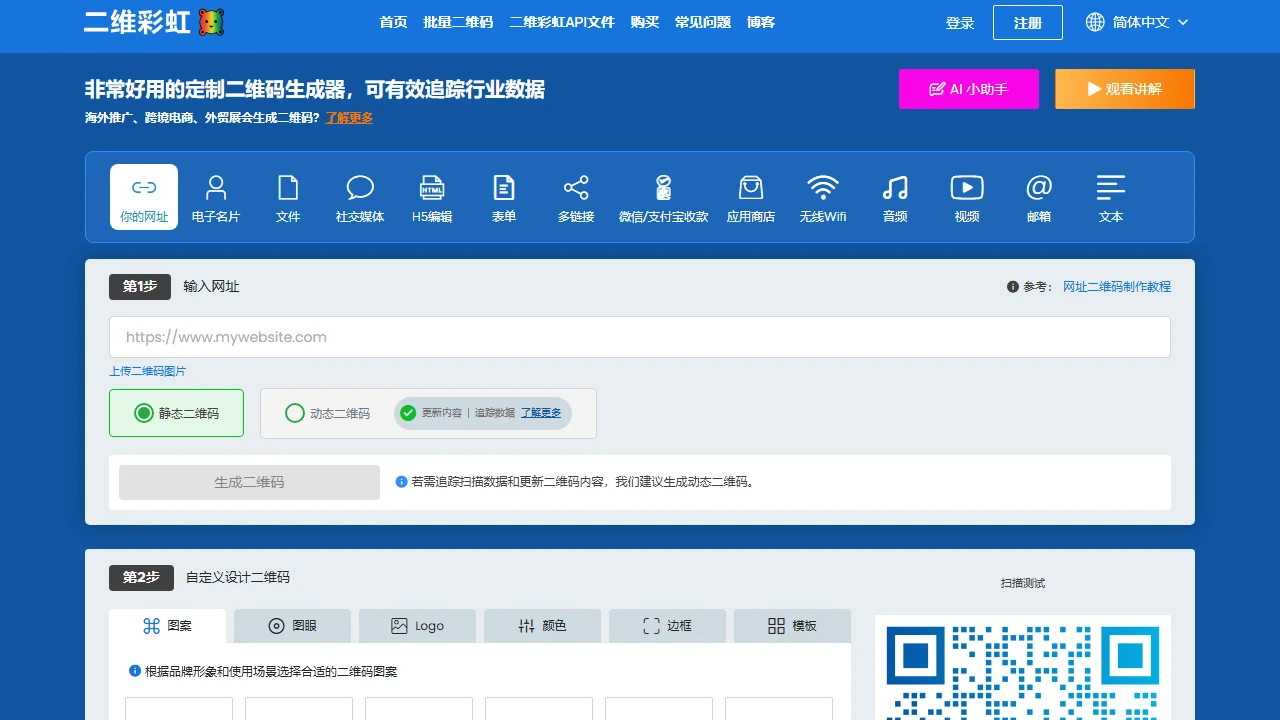Select the 电子名片 vCard icon
1280x720 pixels.
click(x=216, y=198)
